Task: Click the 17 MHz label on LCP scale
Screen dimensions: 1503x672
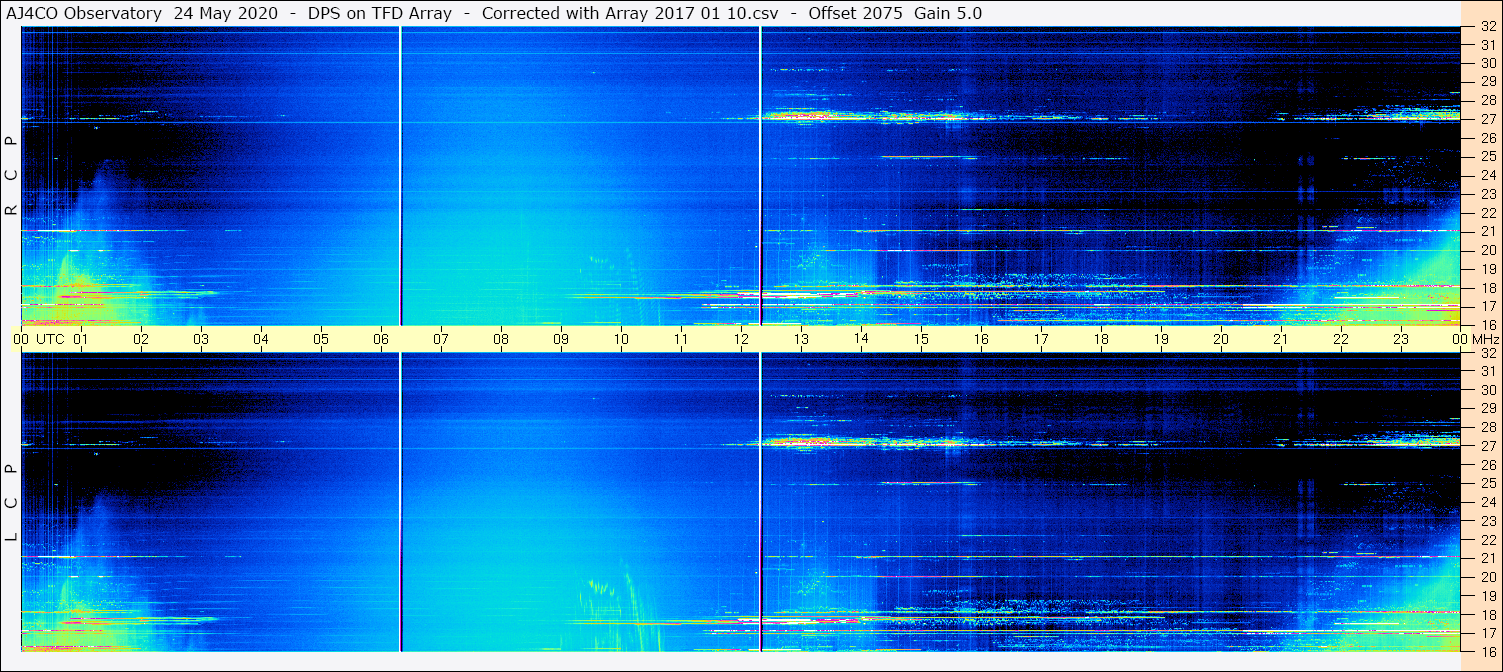Action: pyautogui.click(x=1488, y=633)
